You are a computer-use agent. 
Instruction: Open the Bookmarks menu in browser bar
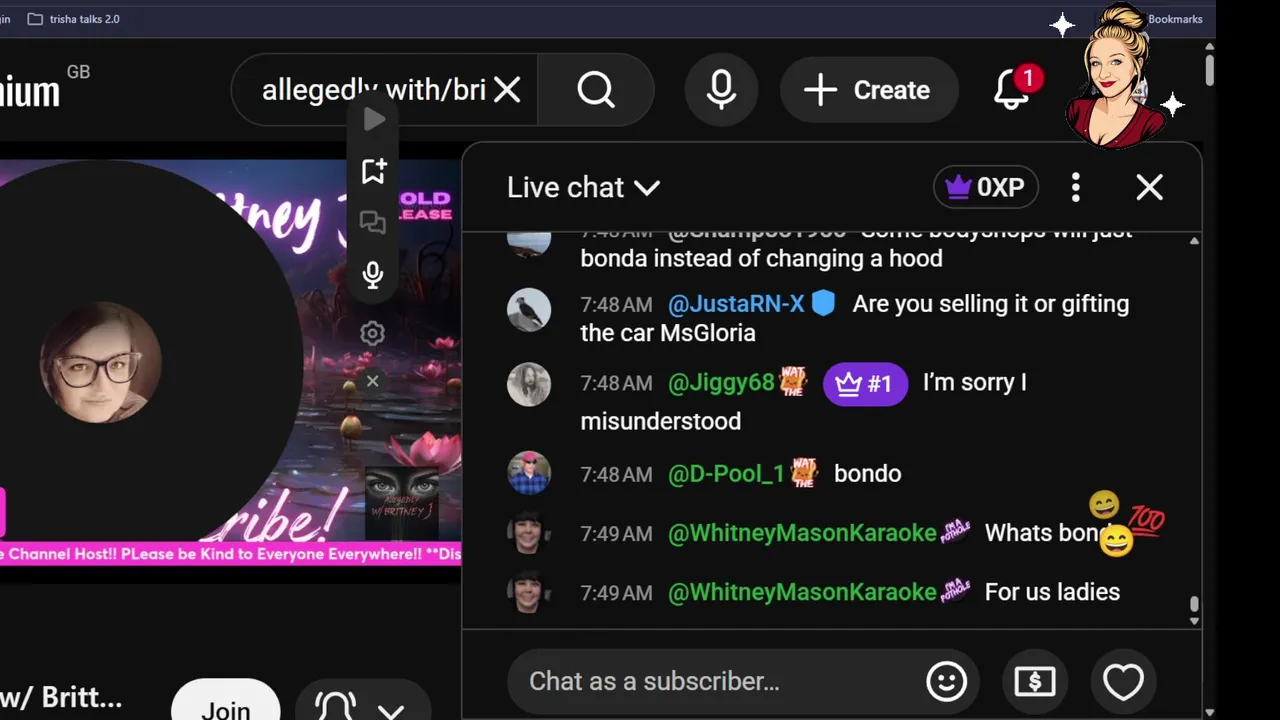point(1175,19)
